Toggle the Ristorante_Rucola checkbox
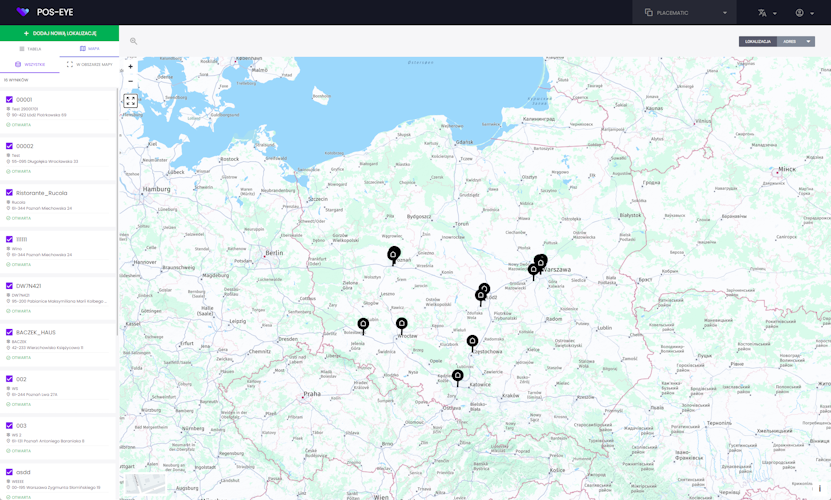831x500 pixels. [9, 193]
